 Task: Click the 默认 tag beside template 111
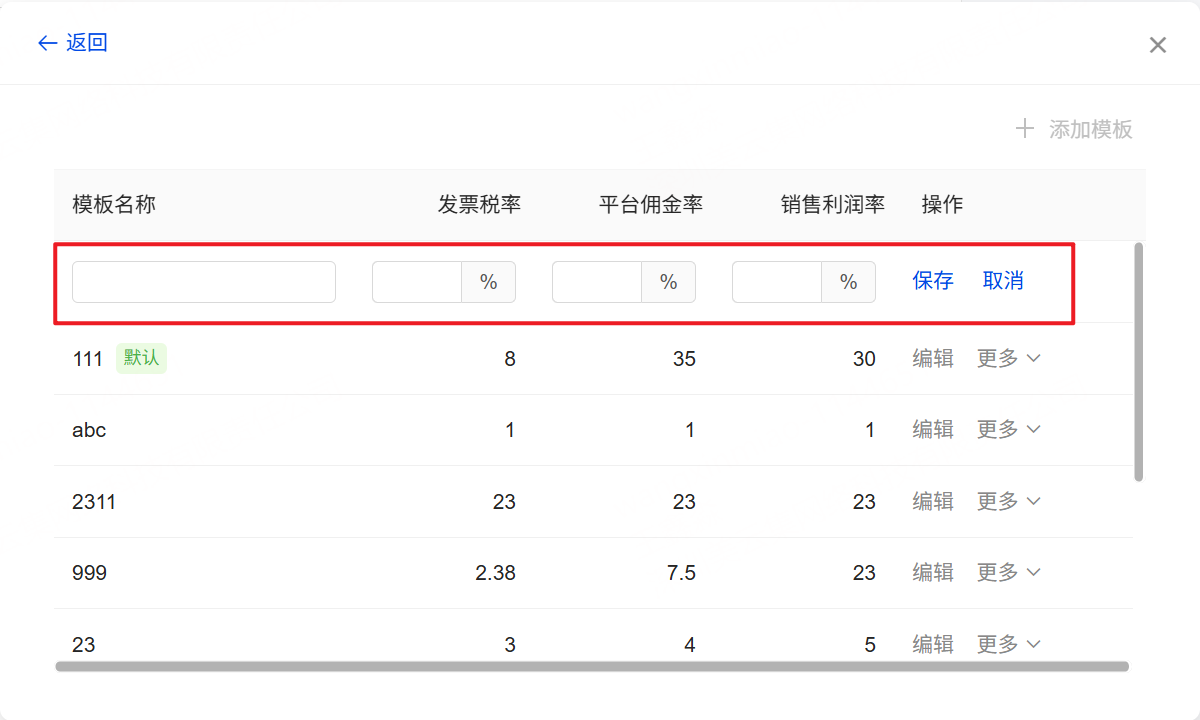pos(141,358)
